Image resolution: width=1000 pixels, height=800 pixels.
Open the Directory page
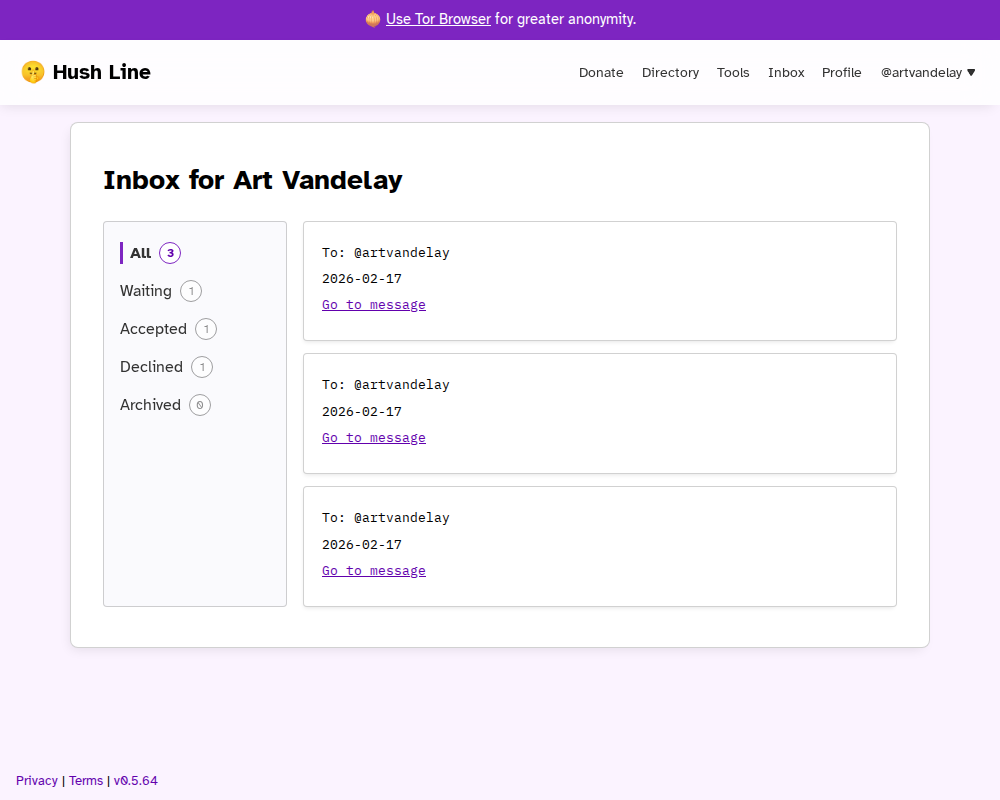pos(670,72)
